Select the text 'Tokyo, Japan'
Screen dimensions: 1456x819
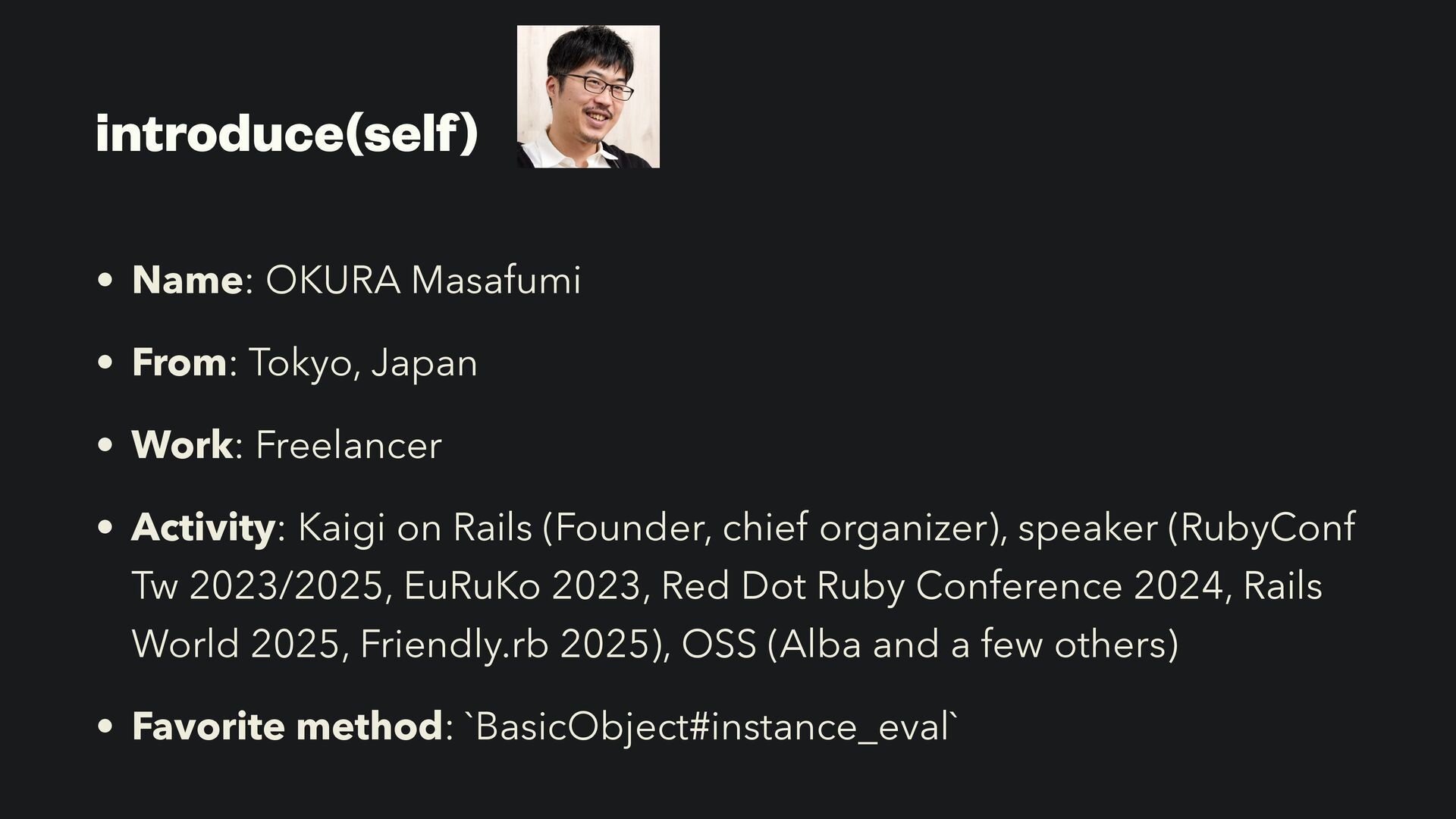(363, 363)
